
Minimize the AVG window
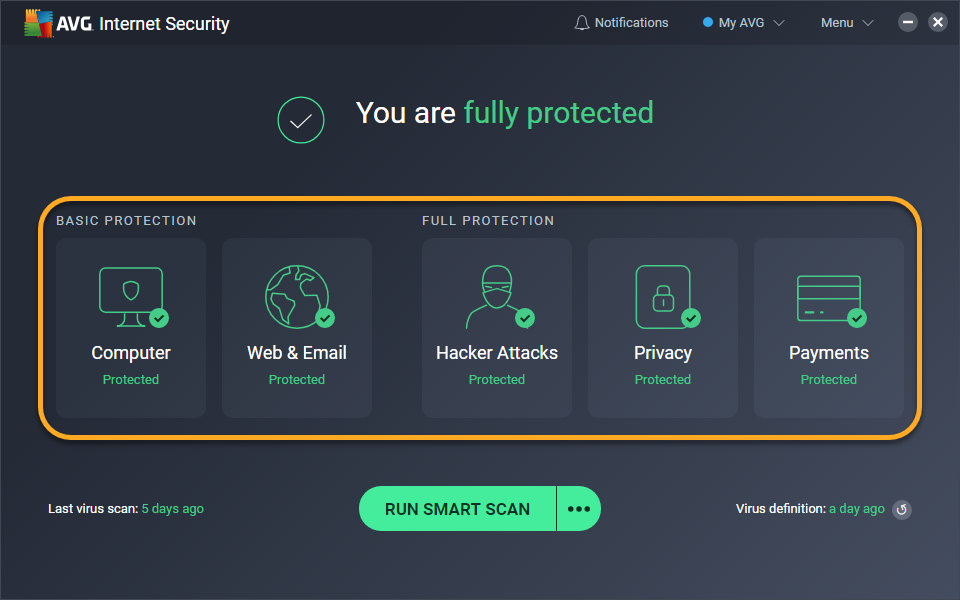coord(907,22)
